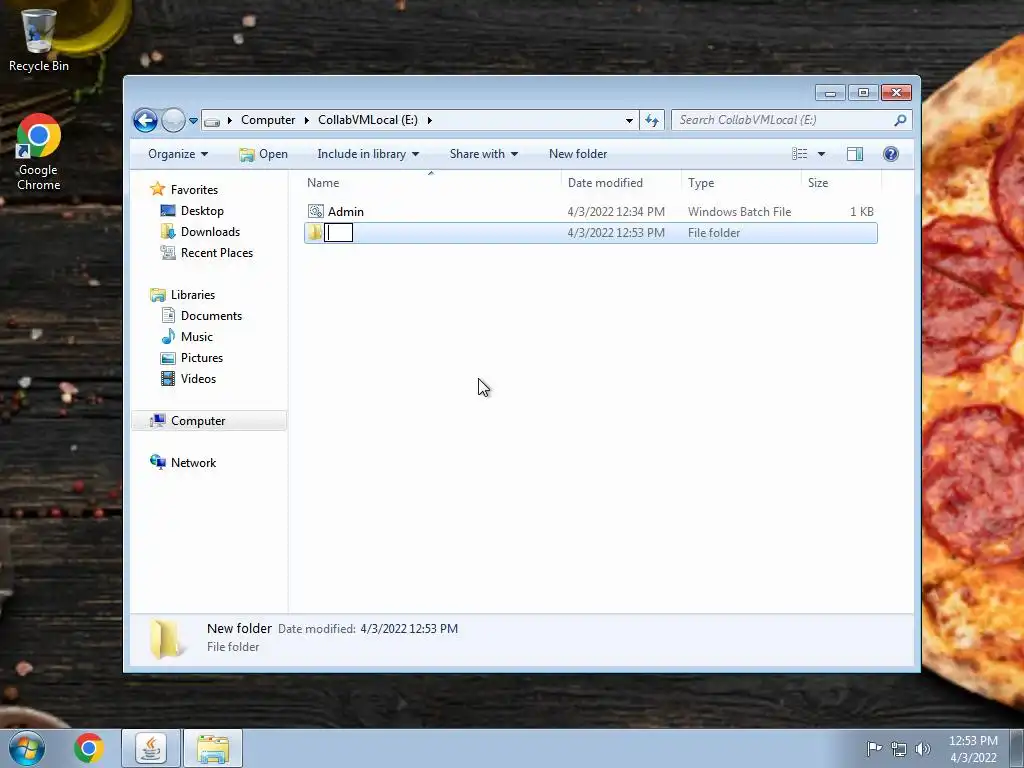The height and width of the screenshot is (768, 1024).
Task: Select the Admin file name
Action: (x=345, y=212)
